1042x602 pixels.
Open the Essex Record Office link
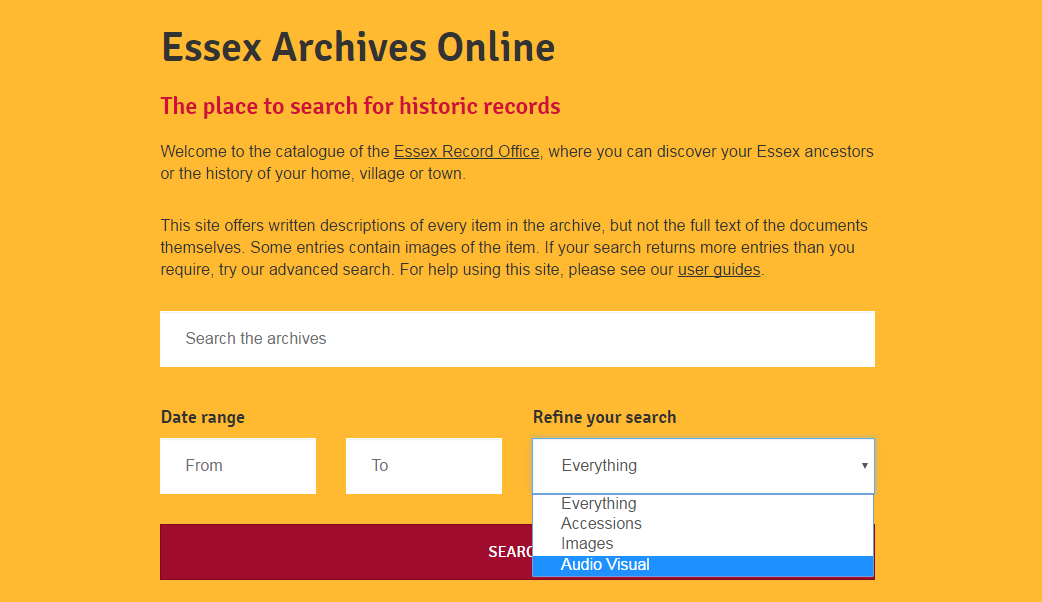coord(466,152)
